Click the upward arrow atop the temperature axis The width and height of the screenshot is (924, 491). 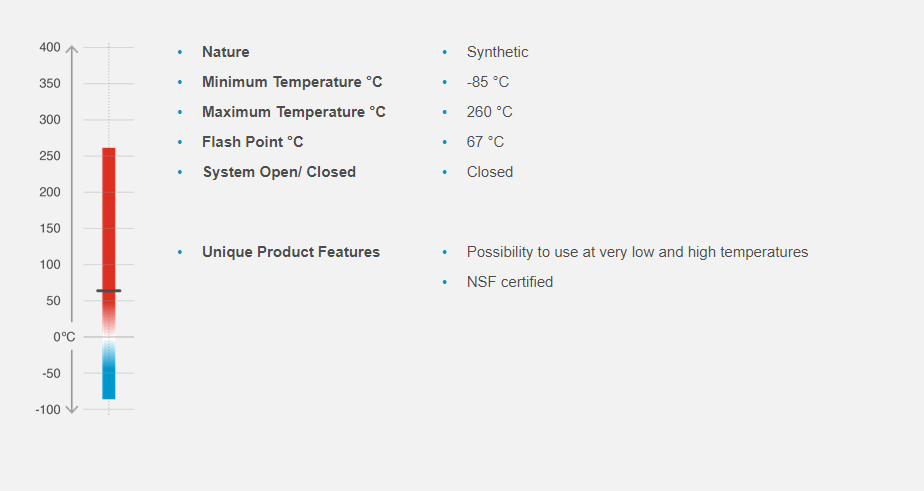pos(72,48)
